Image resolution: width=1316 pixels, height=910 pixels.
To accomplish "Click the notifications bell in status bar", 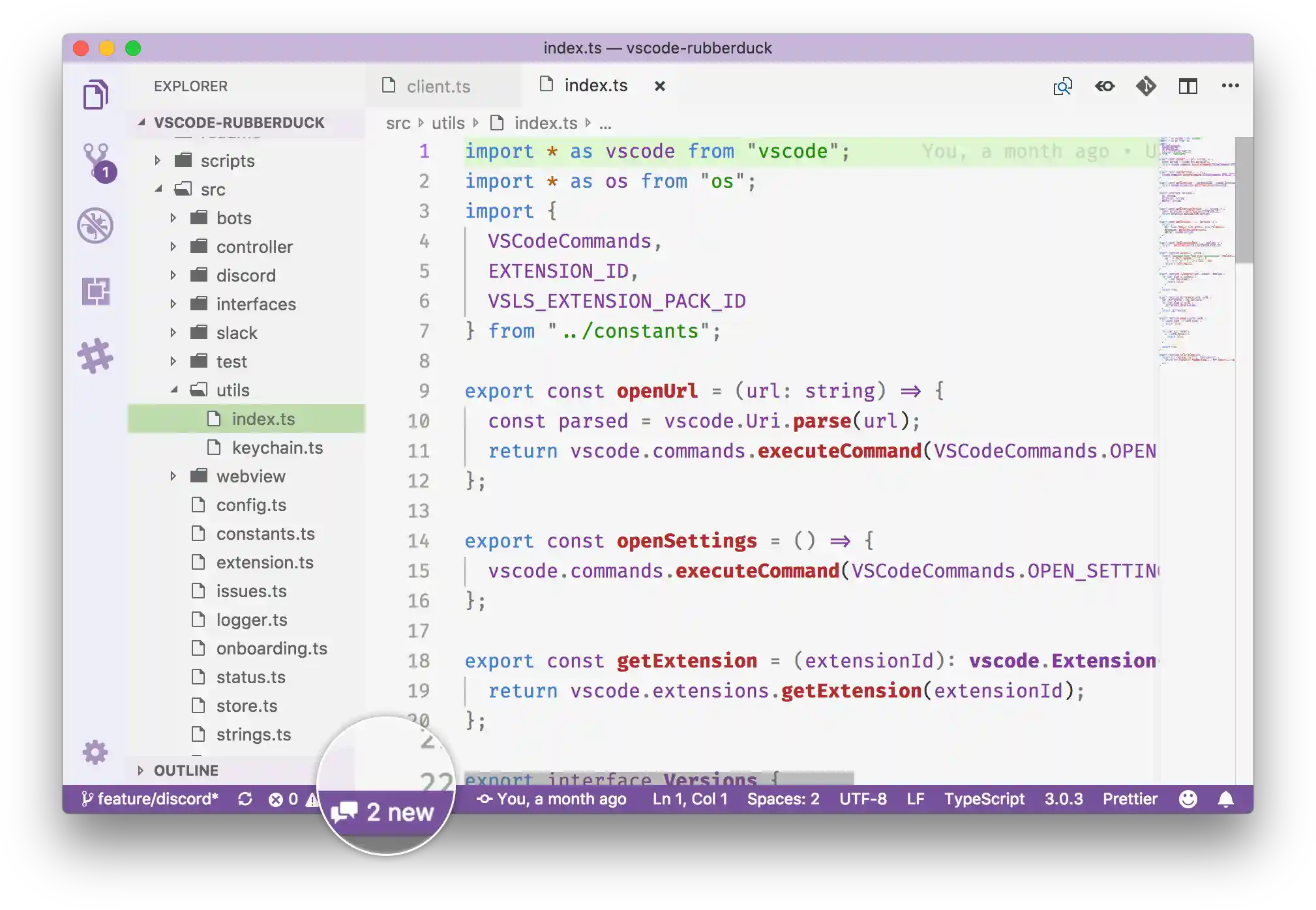I will click(1226, 799).
